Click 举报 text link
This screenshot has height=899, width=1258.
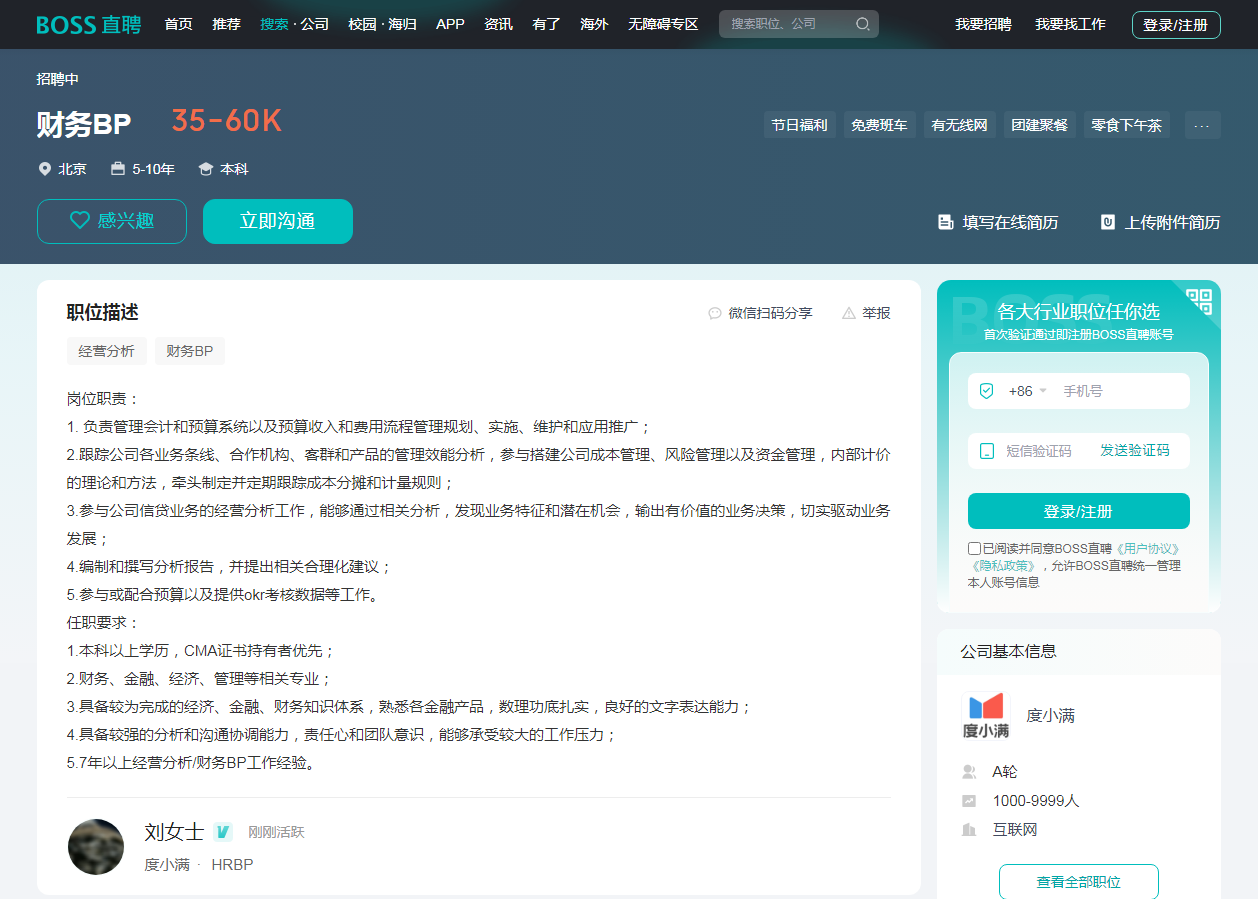tap(876, 313)
